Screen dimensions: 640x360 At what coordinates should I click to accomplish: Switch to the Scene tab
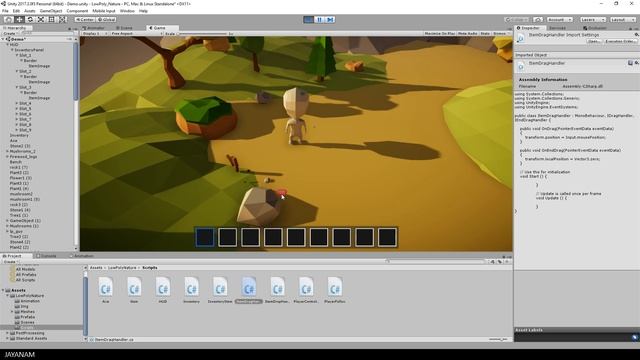[124, 28]
